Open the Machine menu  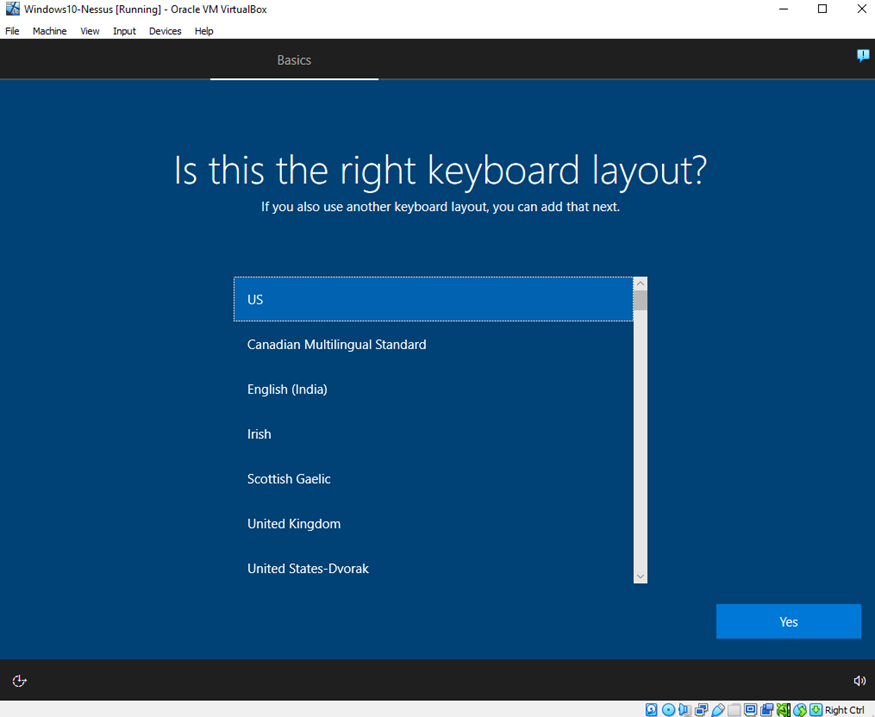[x=49, y=31]
